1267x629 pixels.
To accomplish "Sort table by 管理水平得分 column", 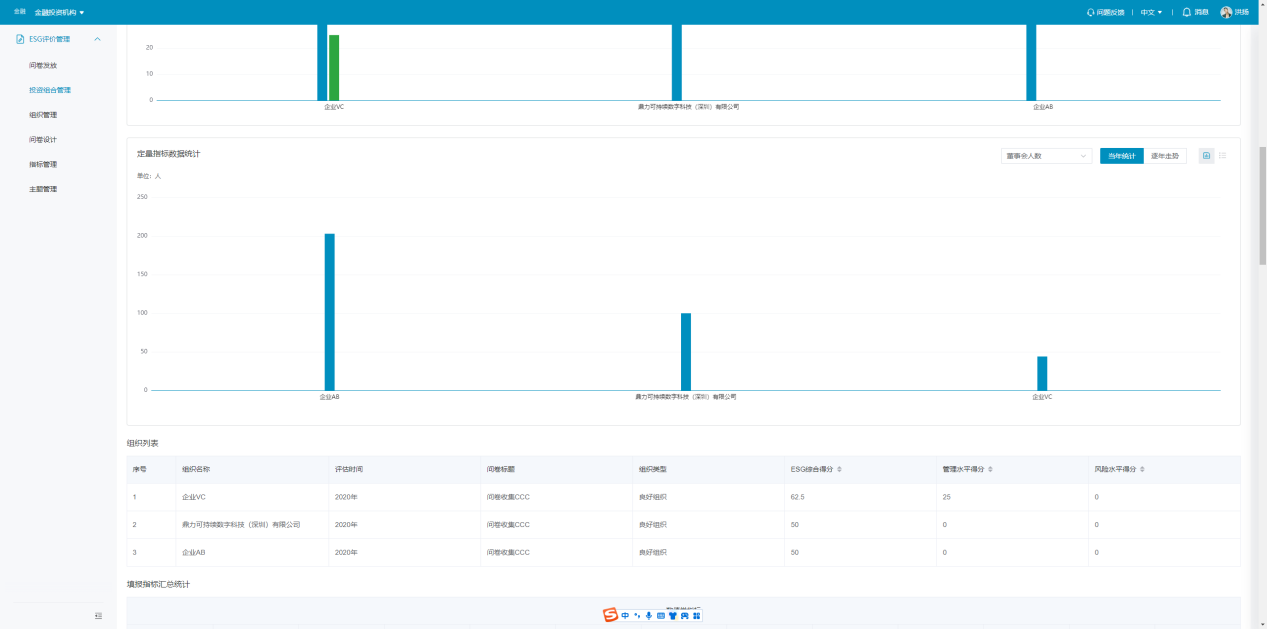I will 991,469.
